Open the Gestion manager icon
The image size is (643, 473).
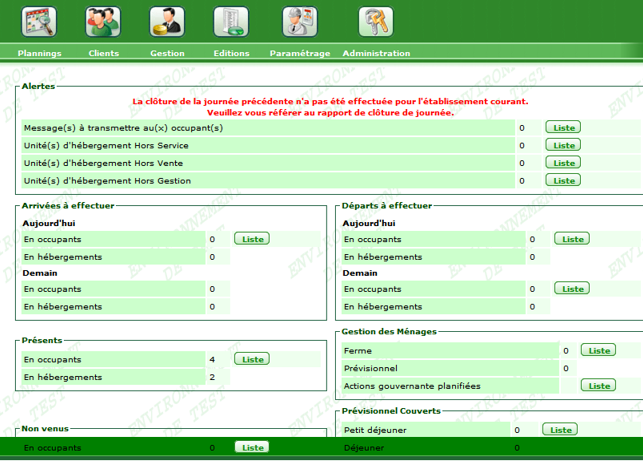(167, 21)
